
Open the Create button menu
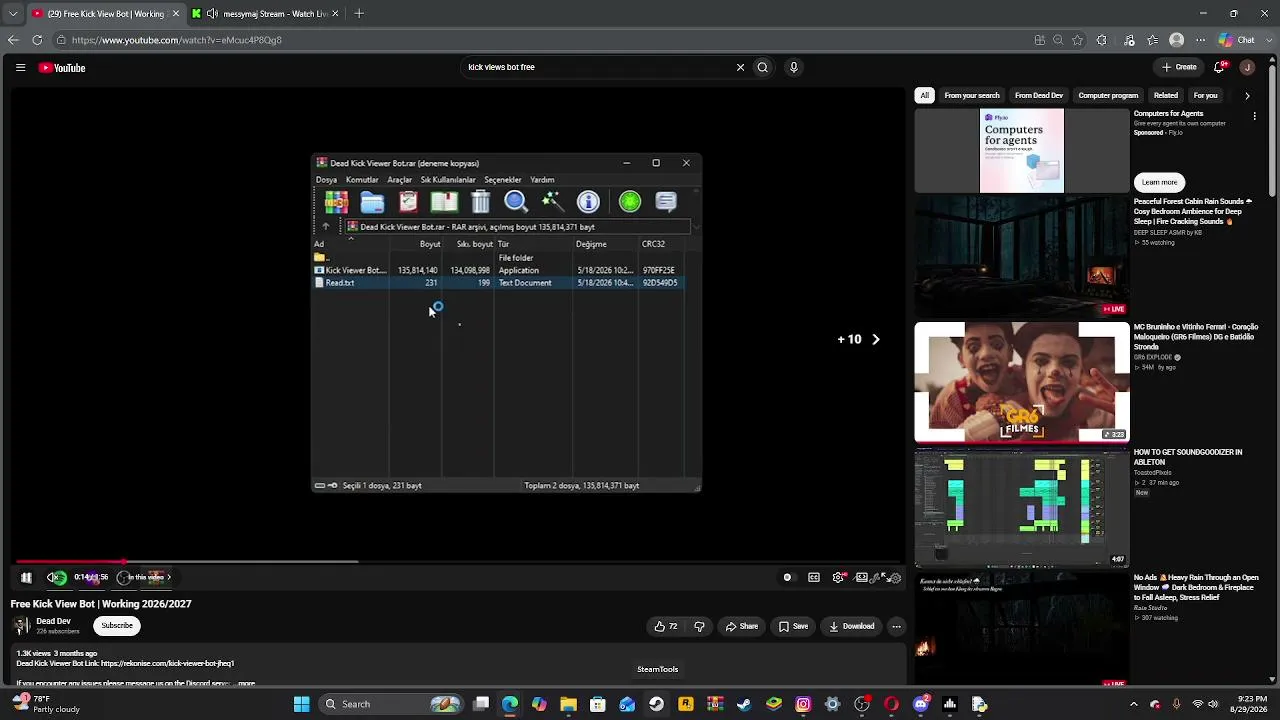click(1179, 67)
